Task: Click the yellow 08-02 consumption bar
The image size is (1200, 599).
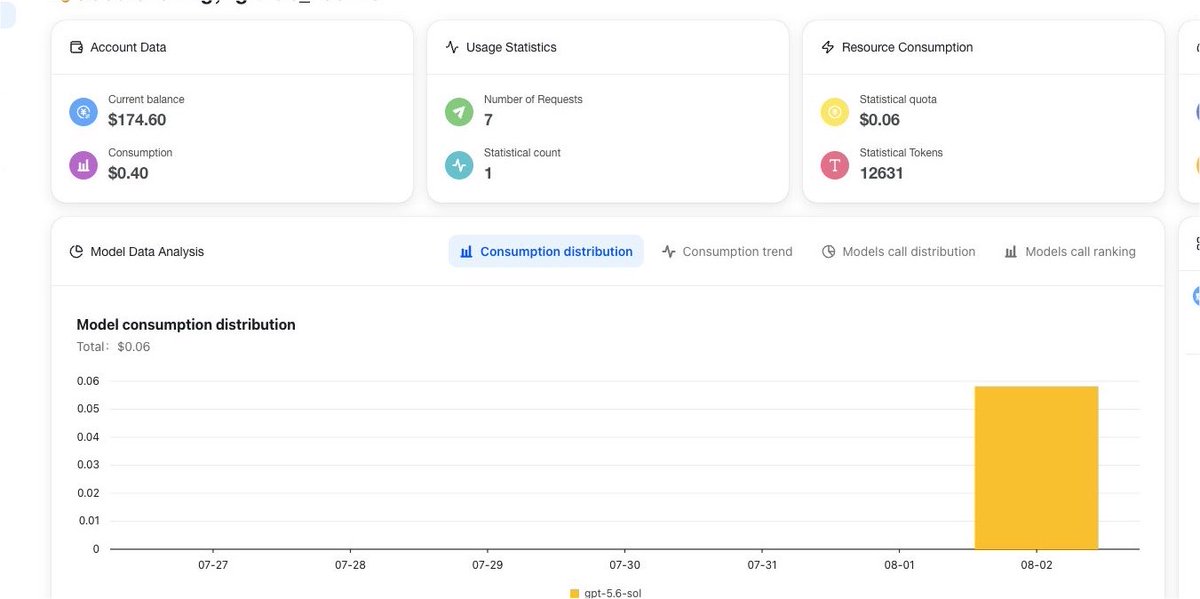Action: click(x=1036, y=467)
